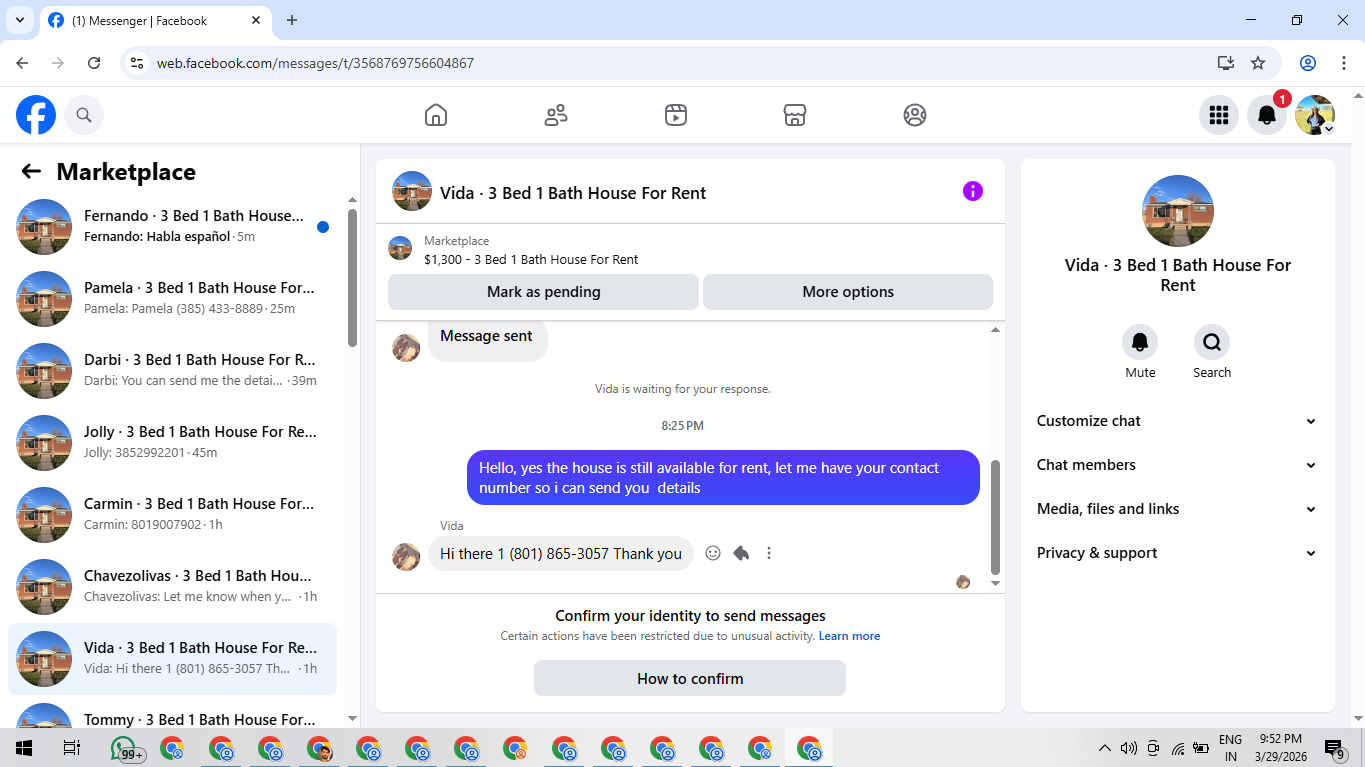Click the browser back arrow

pos(22,63)
